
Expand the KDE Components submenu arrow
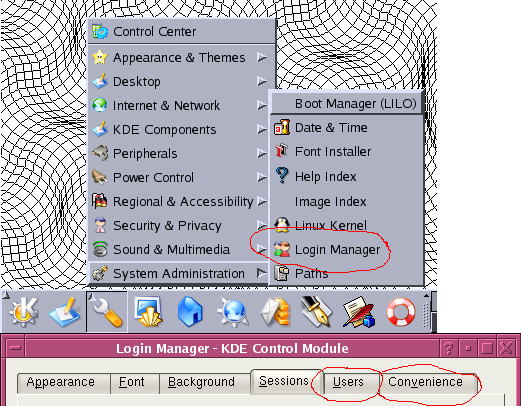262,129
